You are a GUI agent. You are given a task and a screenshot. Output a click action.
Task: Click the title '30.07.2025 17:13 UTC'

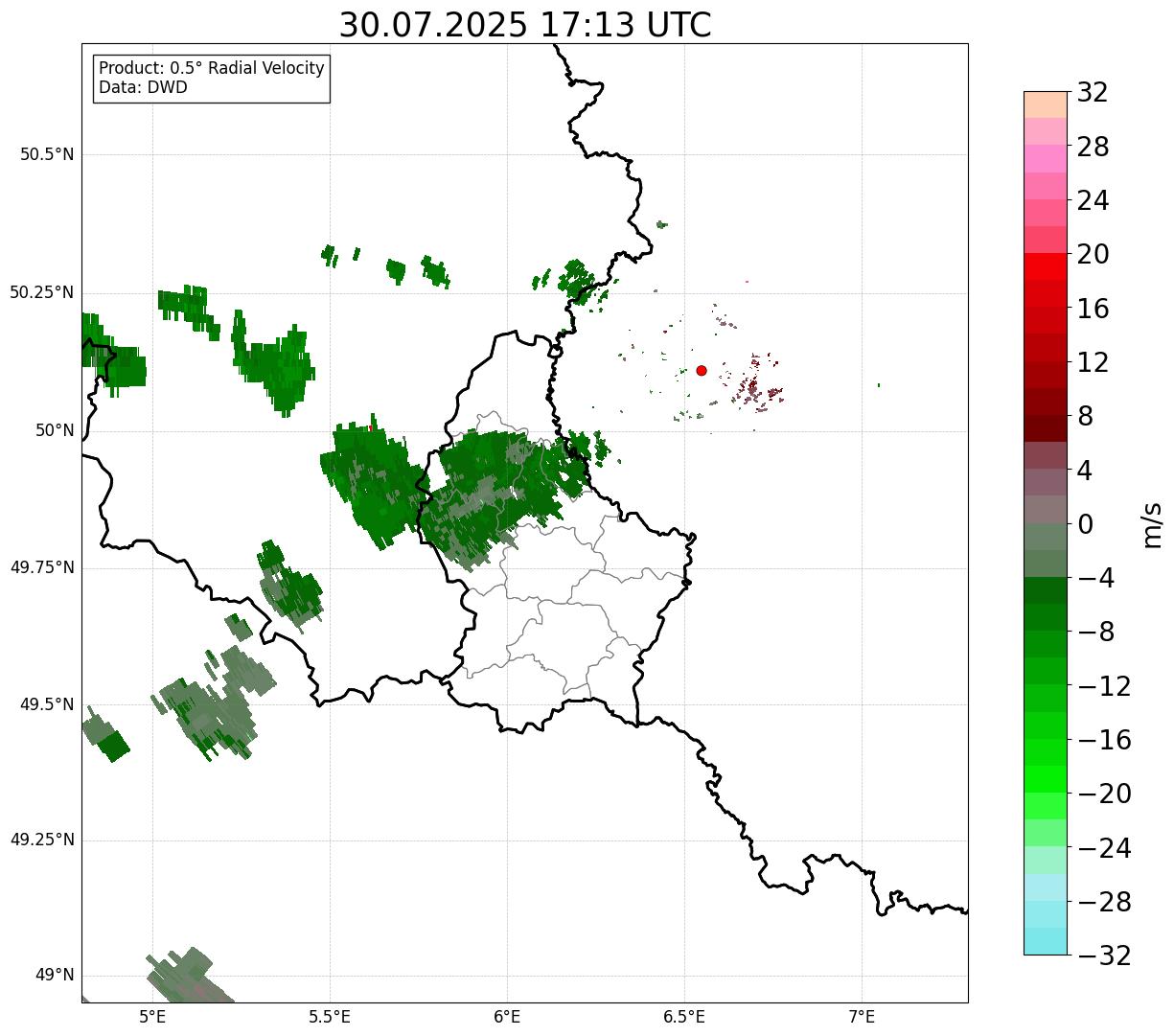(x=525, y=25)
